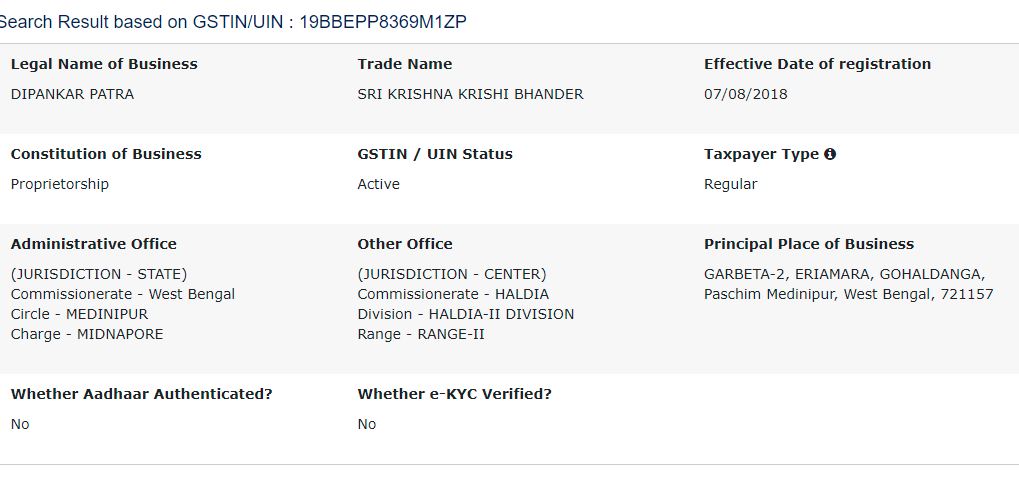Click the Taxpayer Type info icon
The image size is (1019, 479).
[830, 154]
